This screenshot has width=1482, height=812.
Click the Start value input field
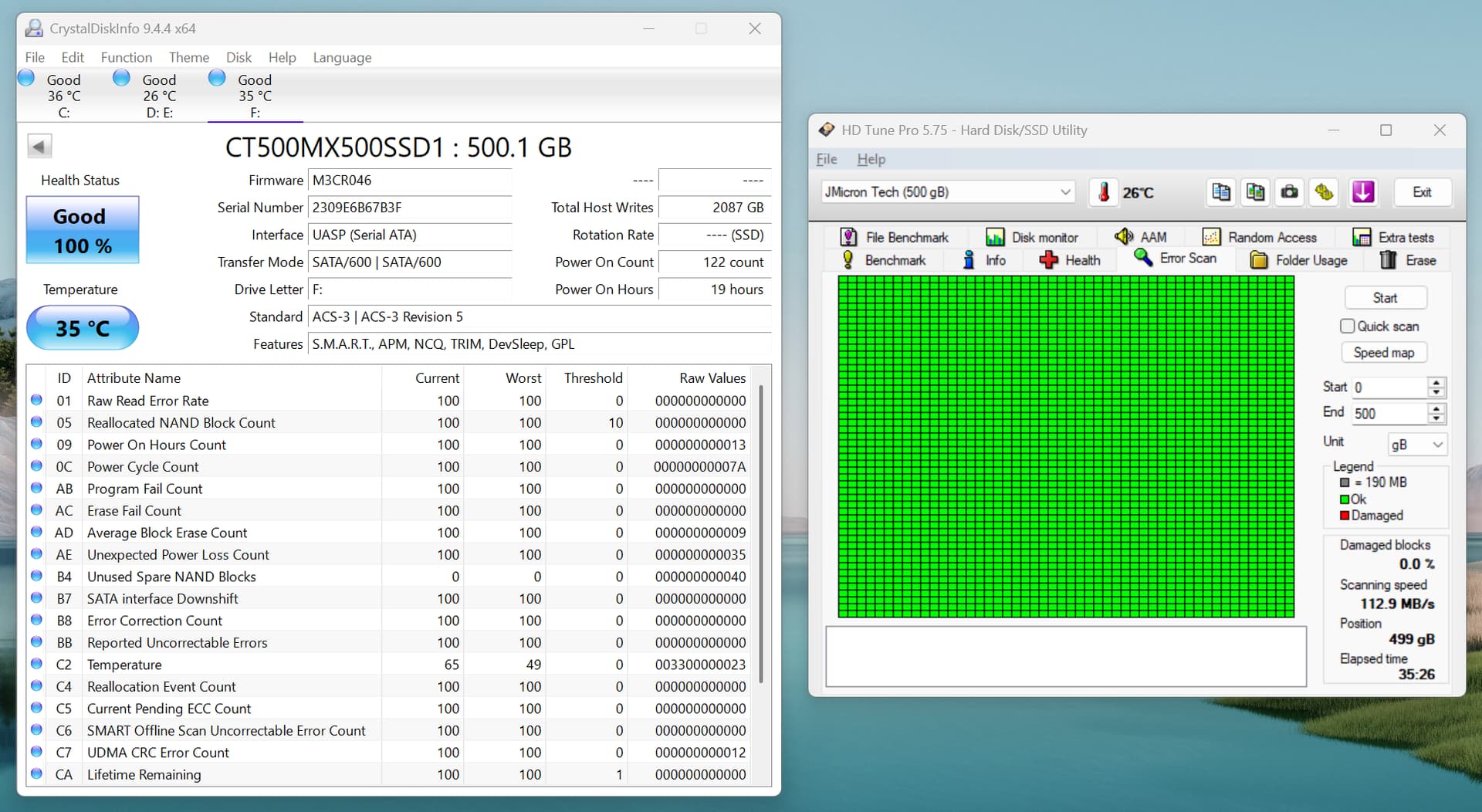pyautogui.click(x=1389, y=387)
